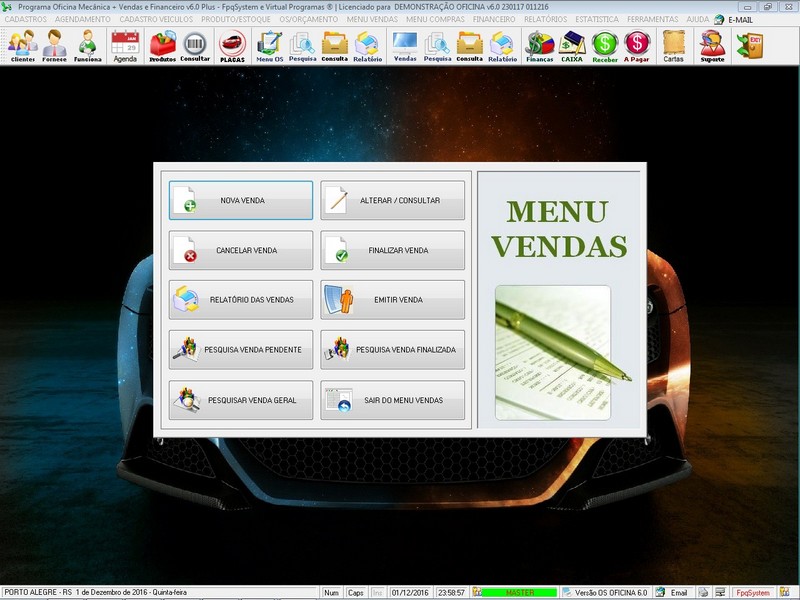The width and height of the screenshot is (800, 600).
Task: Click the Consultar barcode icon
Action: (195, 46)
